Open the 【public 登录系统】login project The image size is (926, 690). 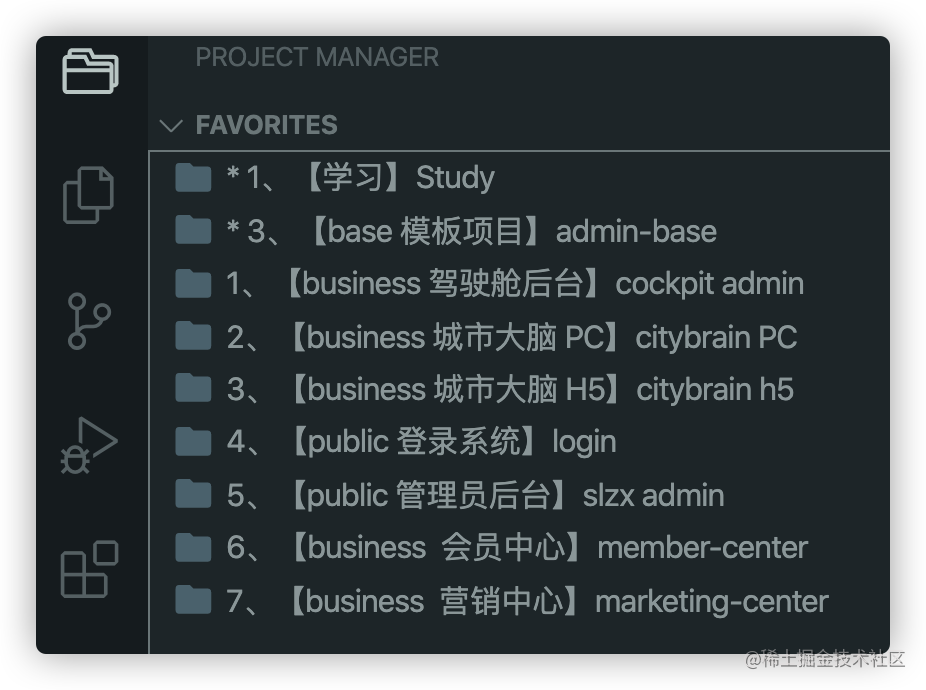(519, 442)
